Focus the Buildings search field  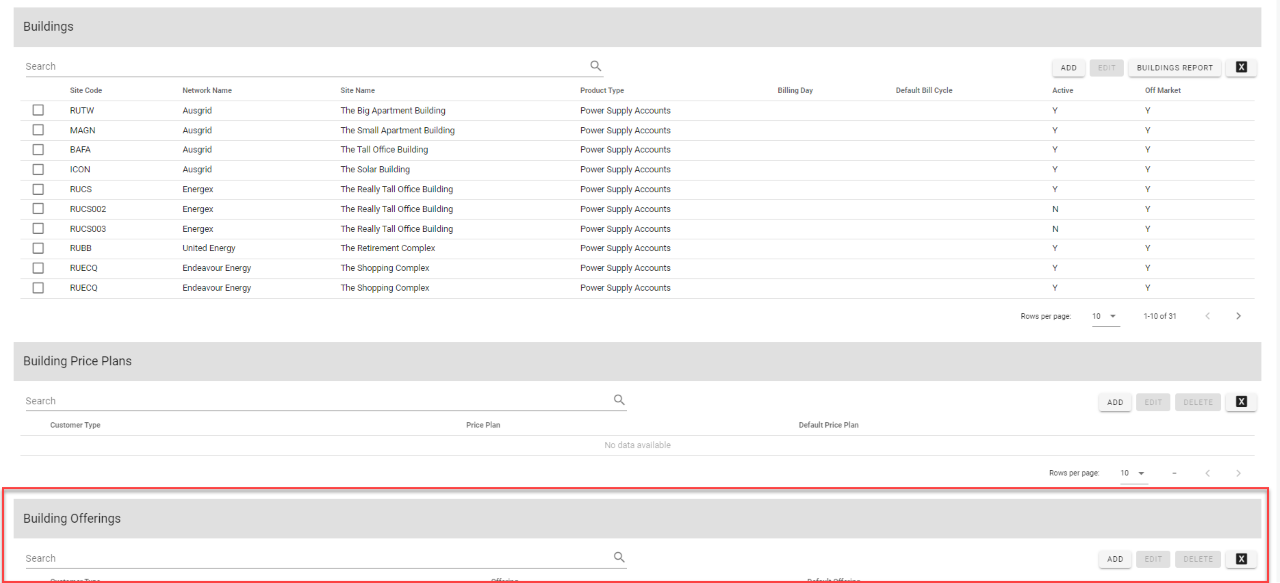(300, 66)
